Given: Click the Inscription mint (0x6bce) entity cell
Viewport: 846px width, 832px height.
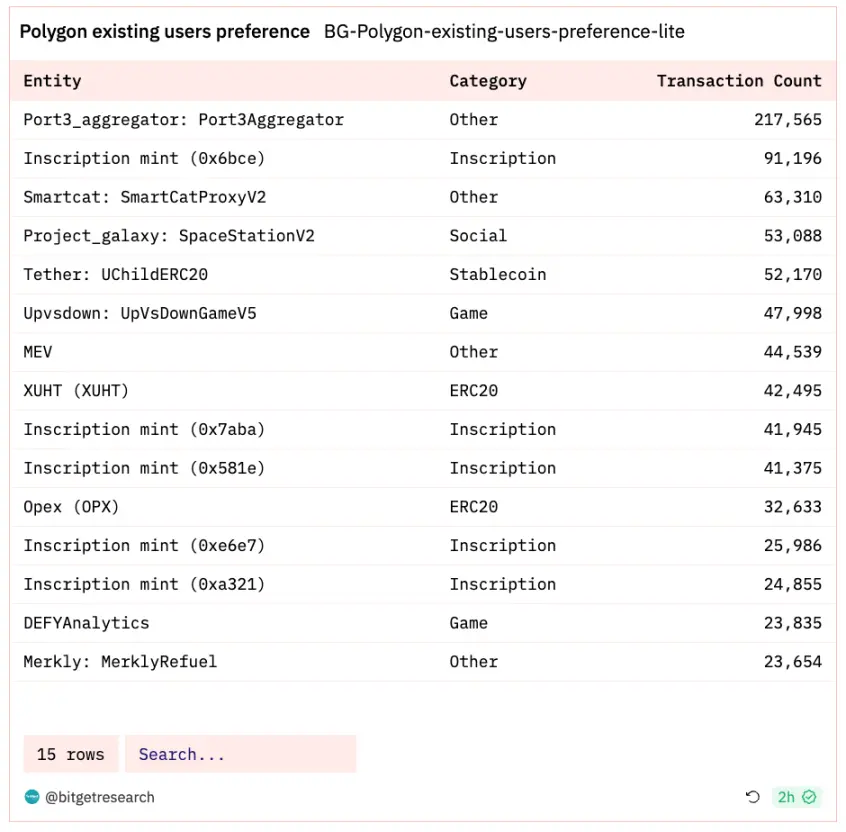Looking at the screenshot, I should (x=145, y=158).
